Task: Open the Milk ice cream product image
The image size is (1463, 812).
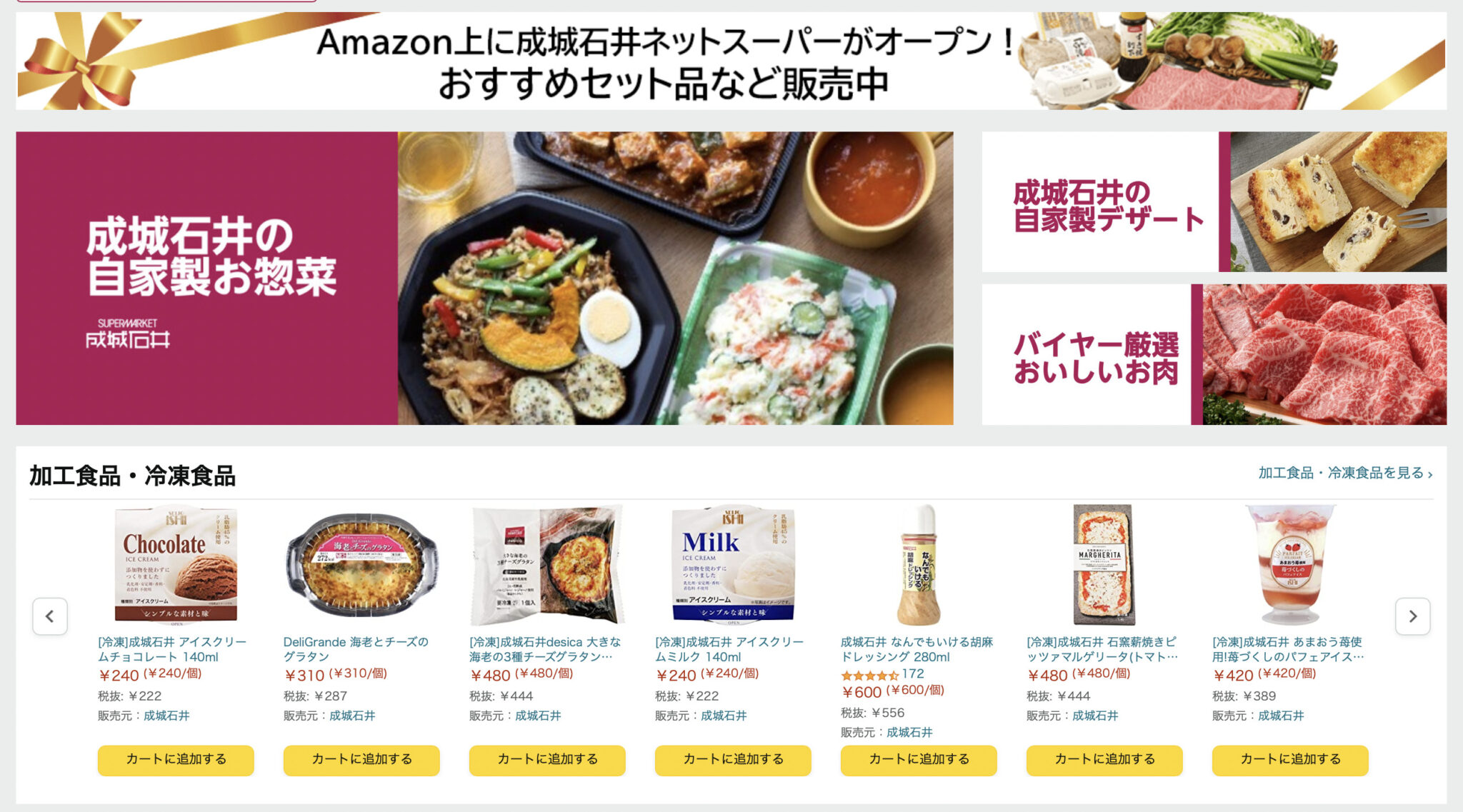Action: pos(733,565)
